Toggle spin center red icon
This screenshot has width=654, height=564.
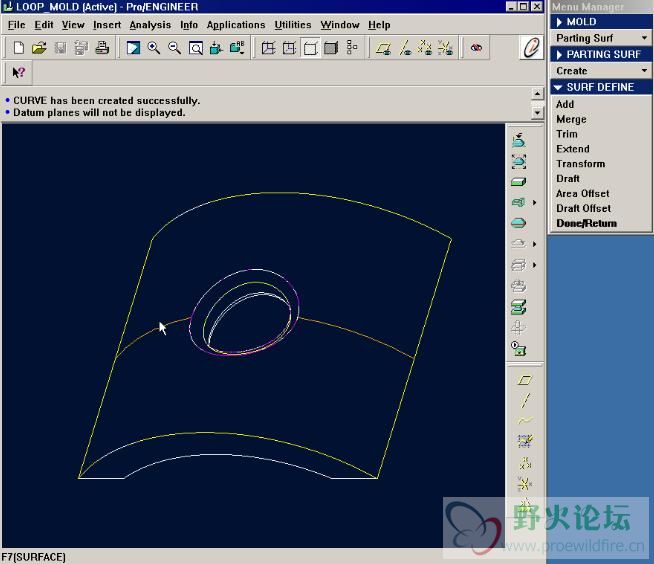pos(476,48)
